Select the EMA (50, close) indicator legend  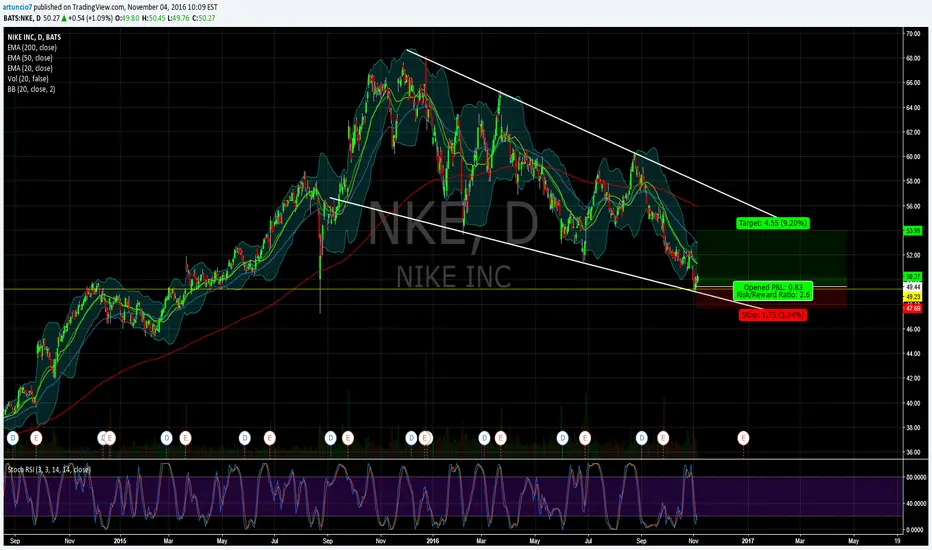click(x=30, y=58)
